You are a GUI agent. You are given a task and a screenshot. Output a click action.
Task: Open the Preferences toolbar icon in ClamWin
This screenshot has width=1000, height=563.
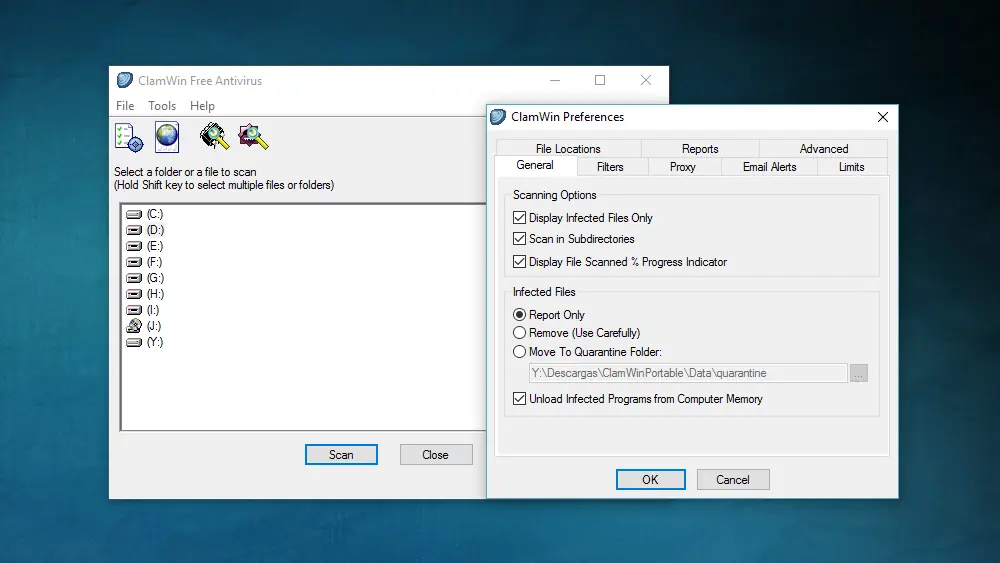click(129, 138)
